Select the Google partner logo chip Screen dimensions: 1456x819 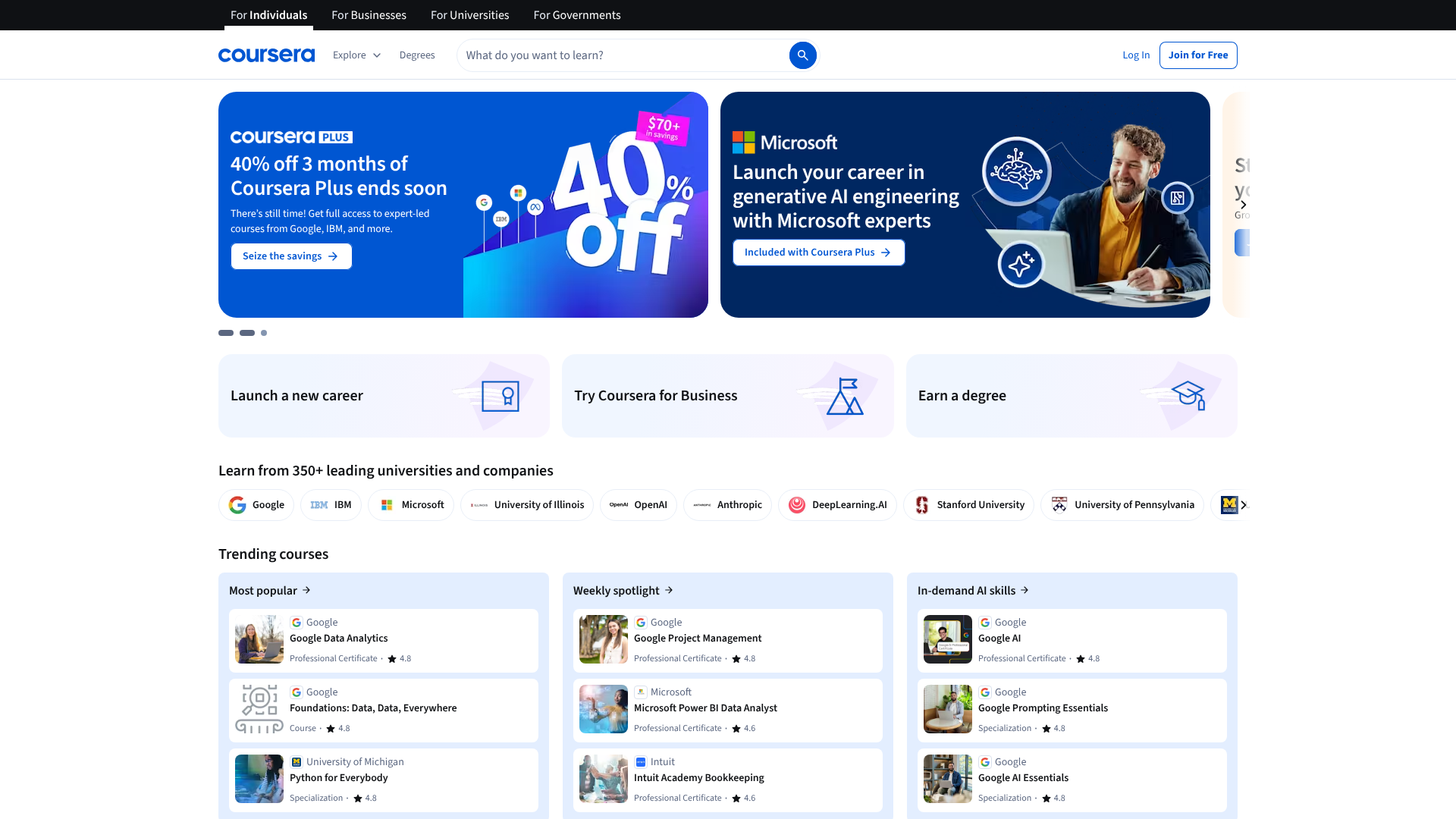pyautogui.click(x=256, y=504)
